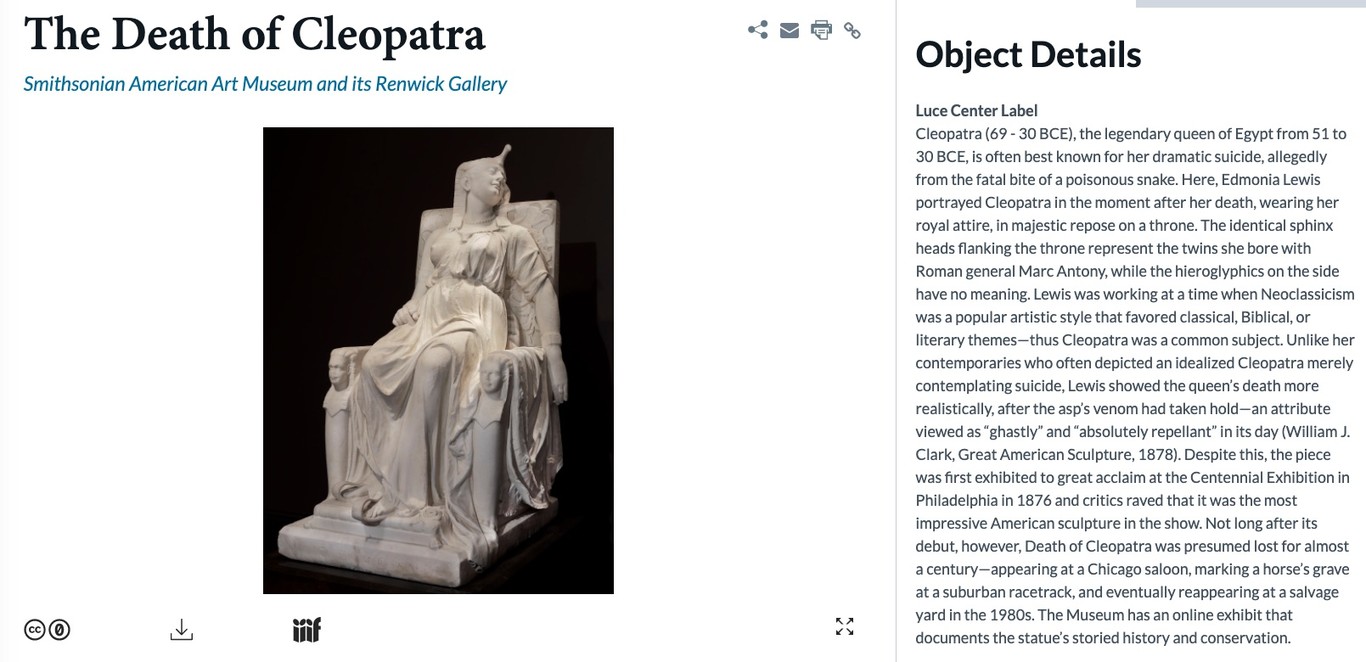Click the printer icon
Image resolution: width=1366 pixels, height=662 pixels.
click(821, 30)
